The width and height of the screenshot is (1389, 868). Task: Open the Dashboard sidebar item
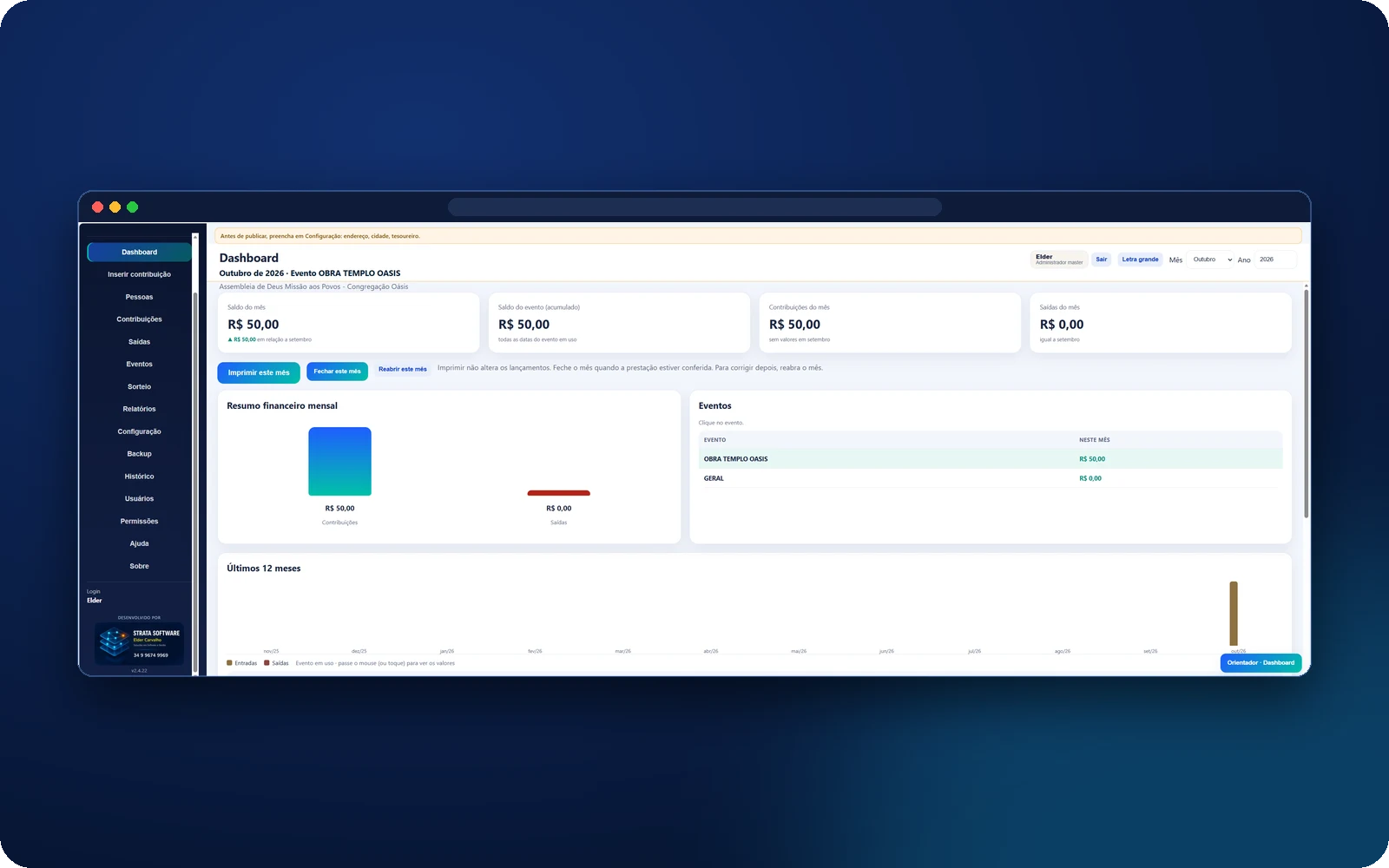pyautogui.click(x=139, y=252)
